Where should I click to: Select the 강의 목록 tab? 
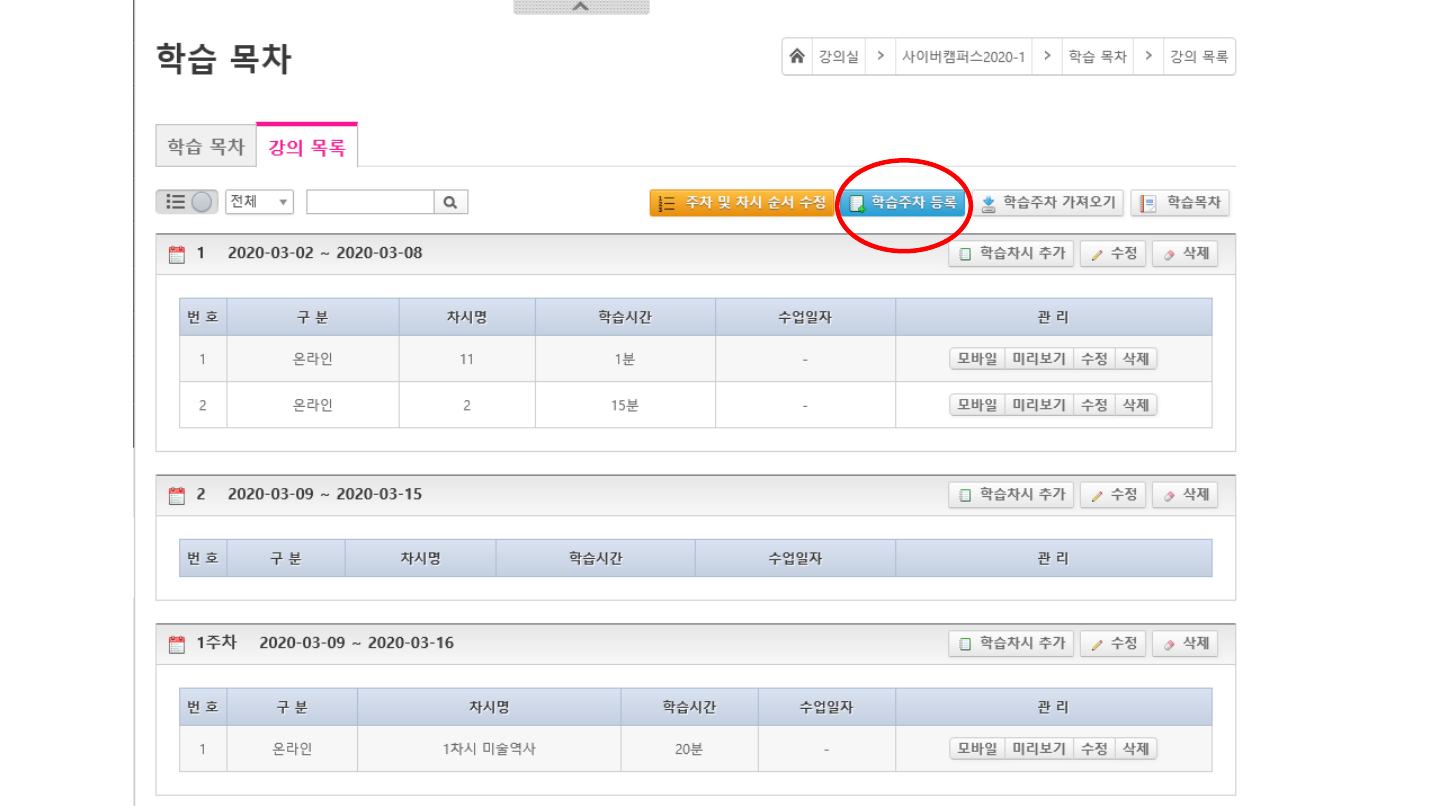coord(307,148)
